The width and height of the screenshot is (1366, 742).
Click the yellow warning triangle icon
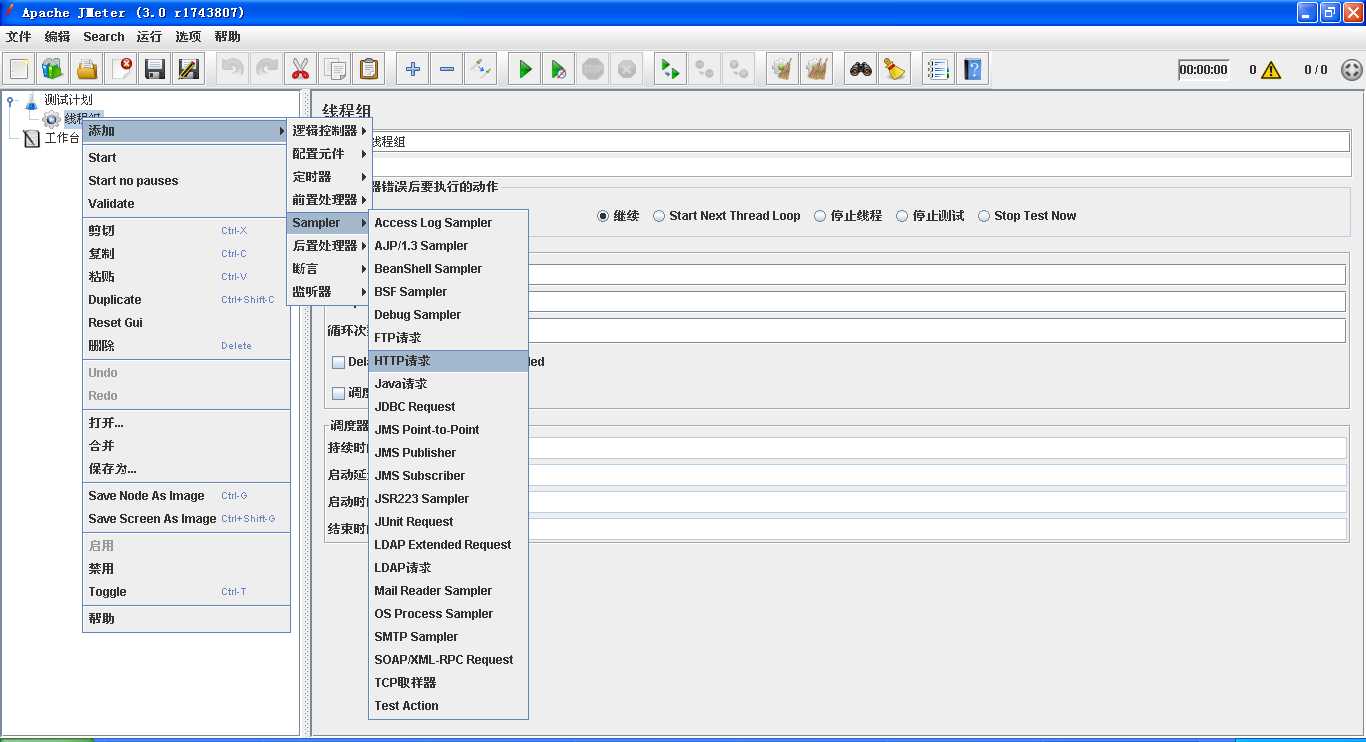click(x=1270, y=70)
